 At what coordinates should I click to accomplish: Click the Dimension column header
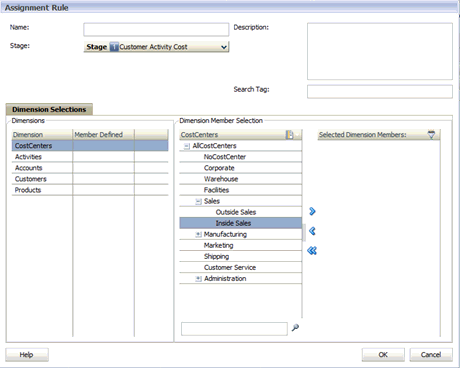(x=42, y=135)
